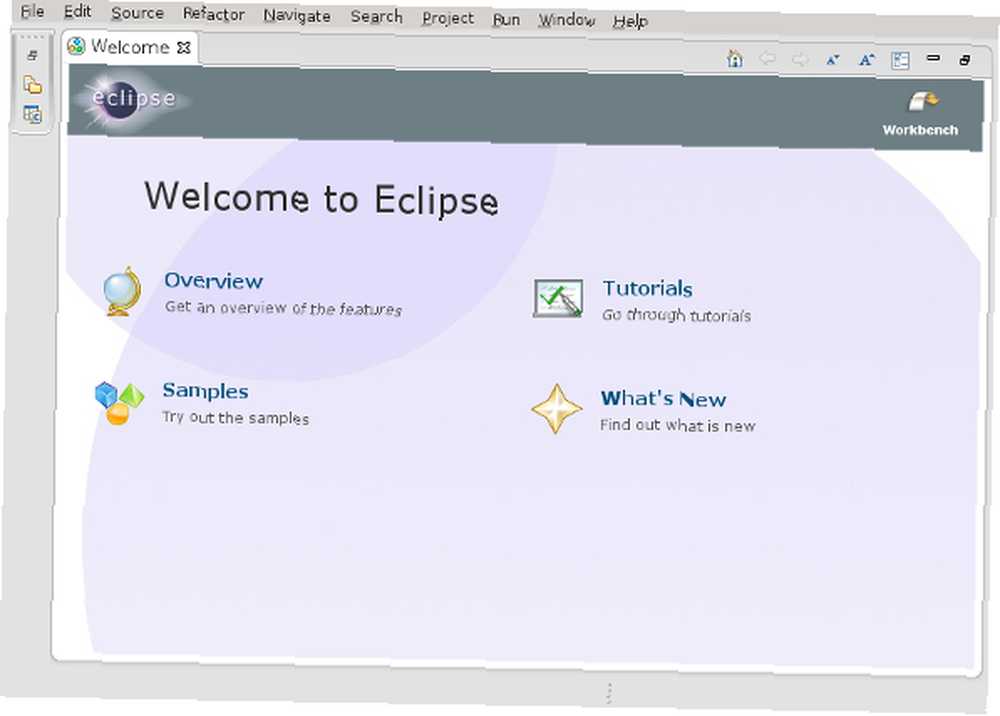Screen dimensions: 1000x716
Task: Click the Home icon in the Welcome toolbar
Action: click(x=735, y=59)
